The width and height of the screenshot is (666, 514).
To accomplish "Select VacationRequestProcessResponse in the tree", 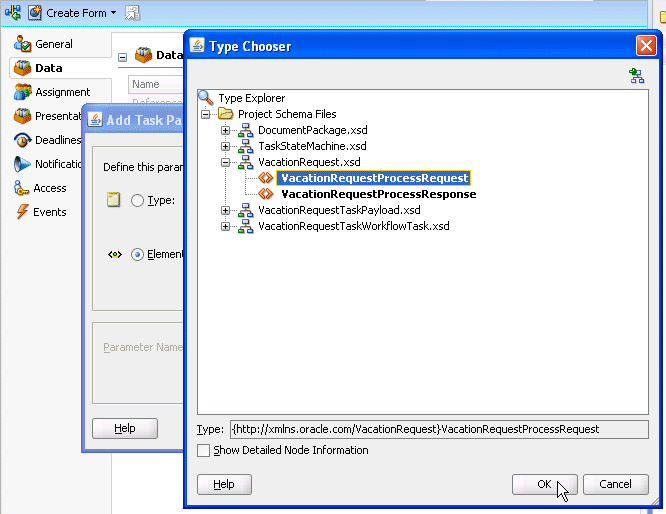I will (378, 194).
